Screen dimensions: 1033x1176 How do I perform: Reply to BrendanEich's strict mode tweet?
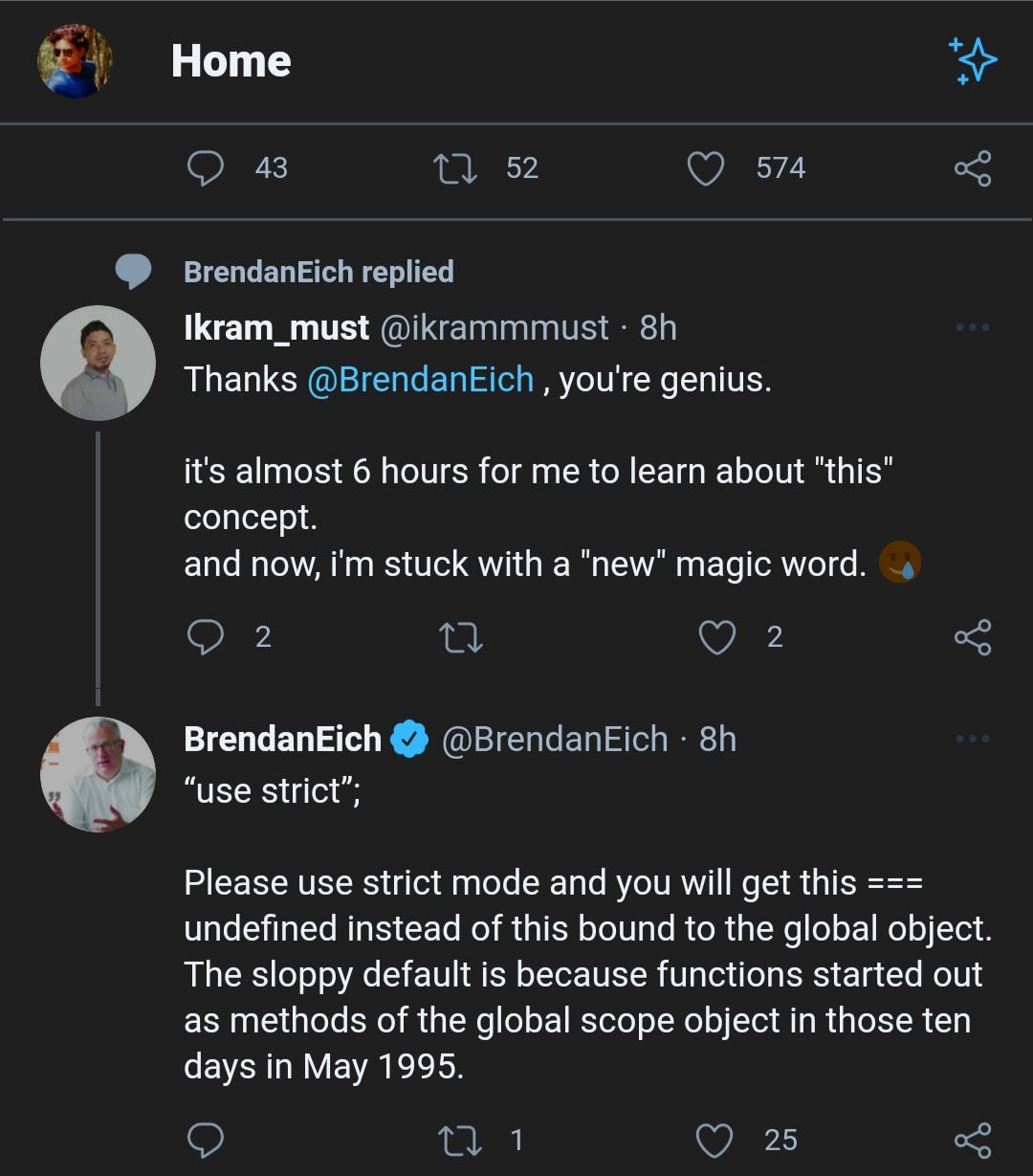(x=205, y=1140)
